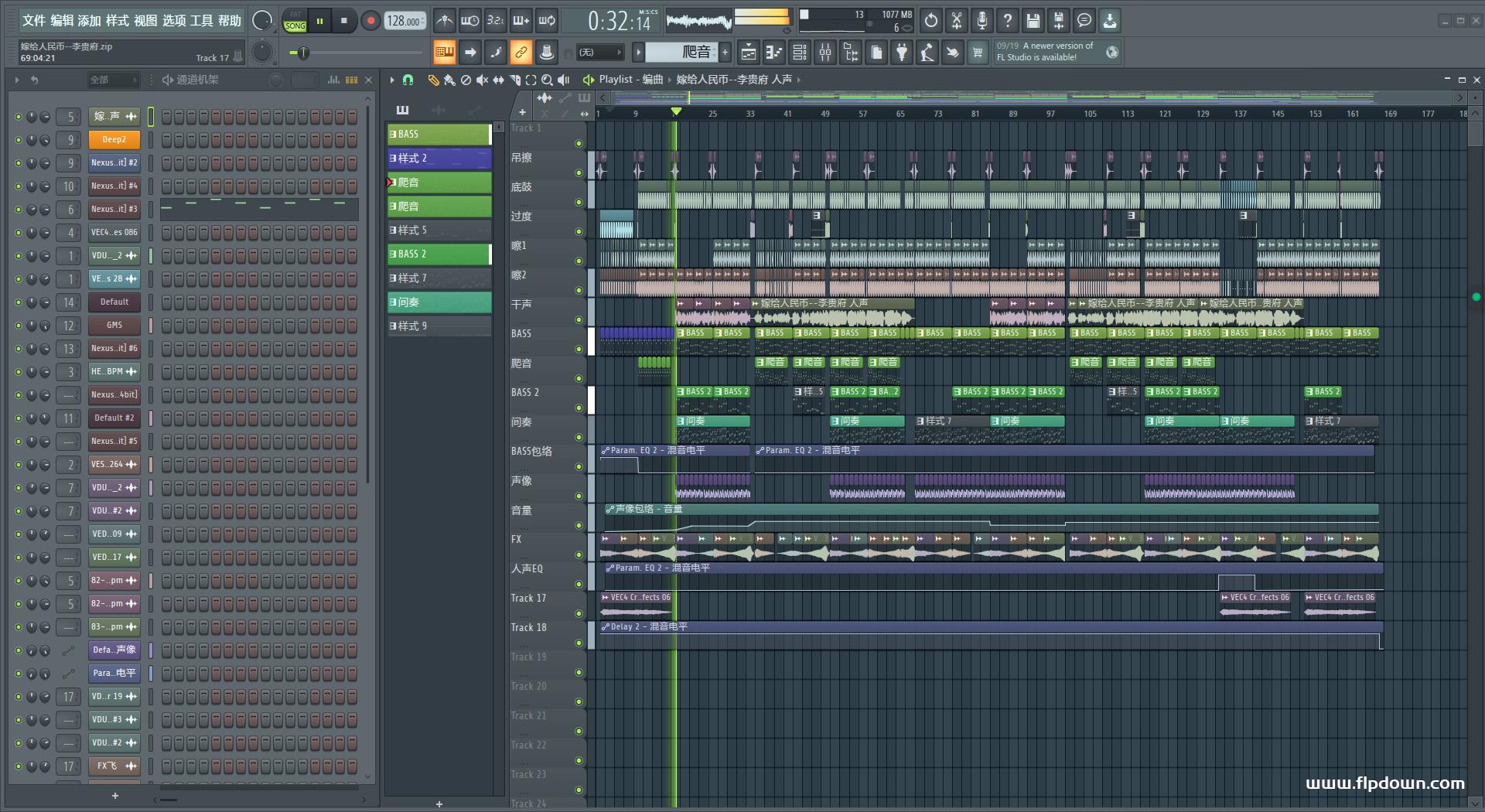Toggle PAT/SONG mode switch

coord(295,21)
